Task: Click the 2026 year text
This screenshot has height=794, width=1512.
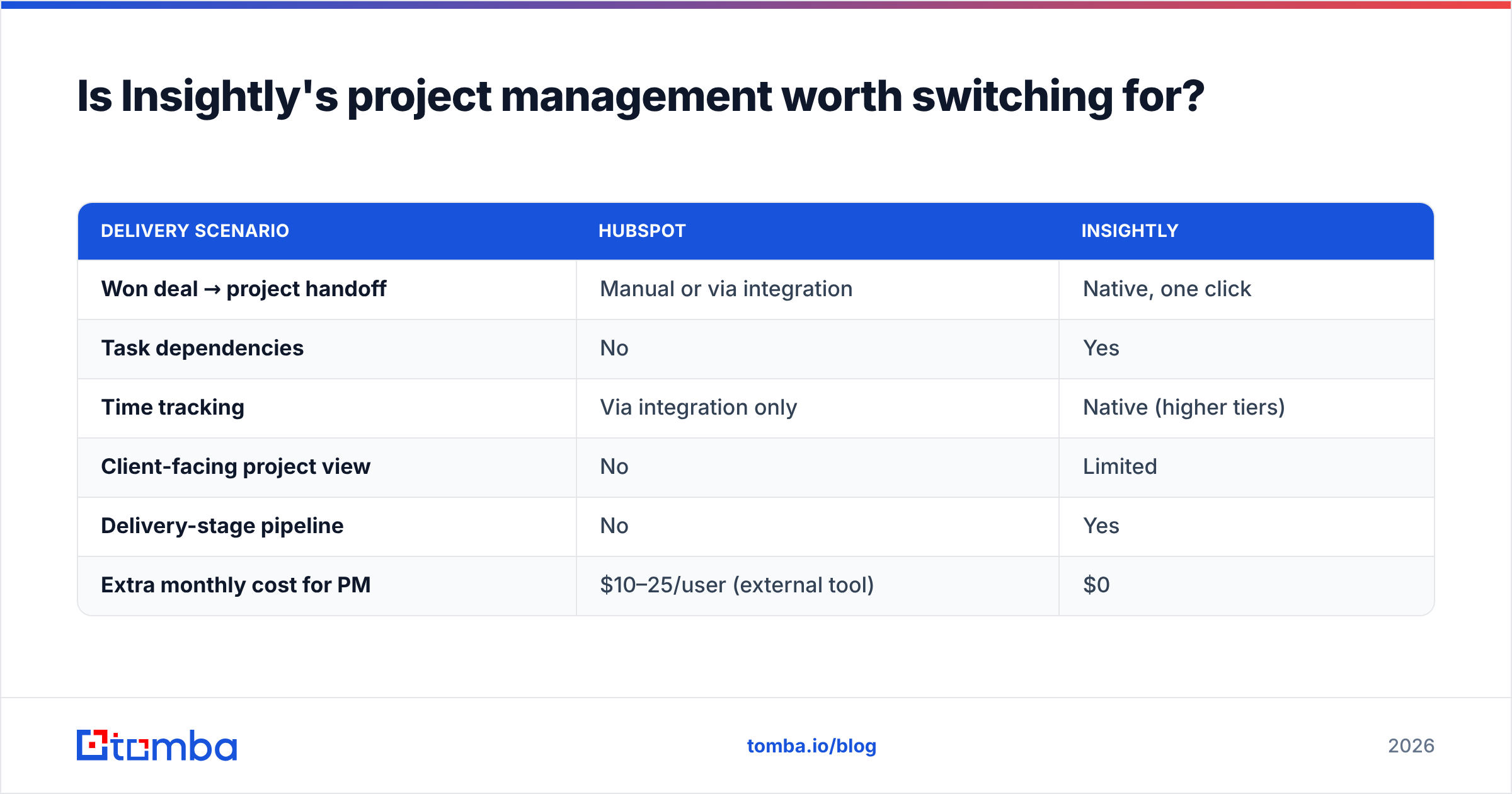Action: [x=1411, y=746]
